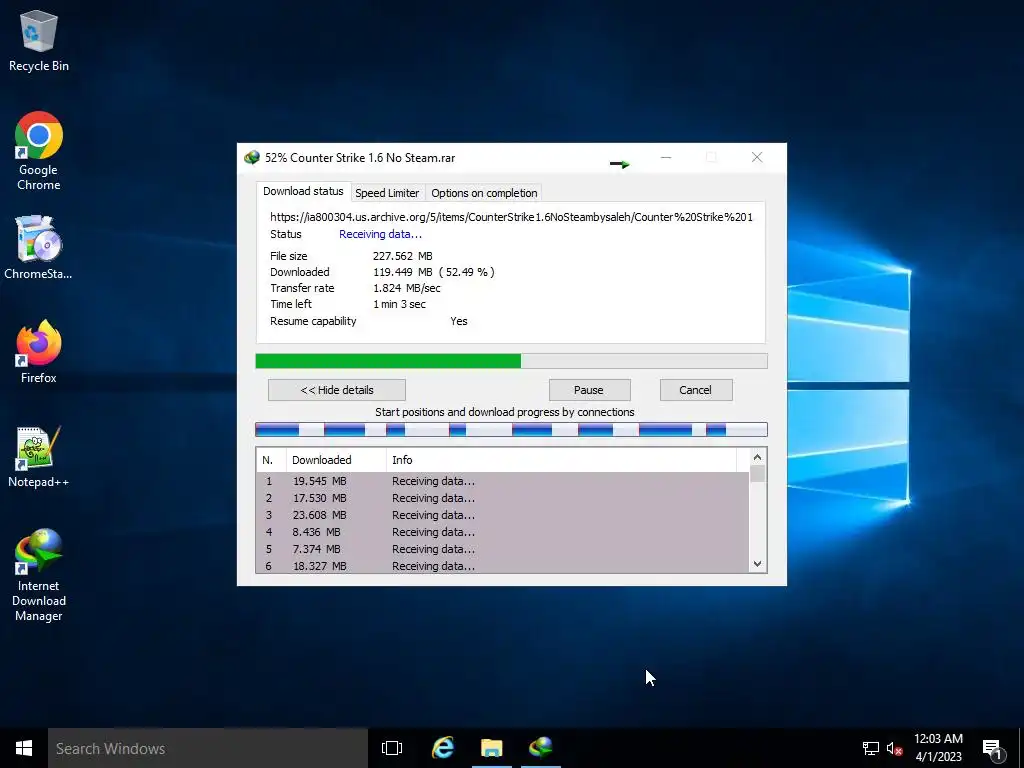Select connection row with 17.530 MB
This screenshot has height=768, width=1024.
(503, 498)
